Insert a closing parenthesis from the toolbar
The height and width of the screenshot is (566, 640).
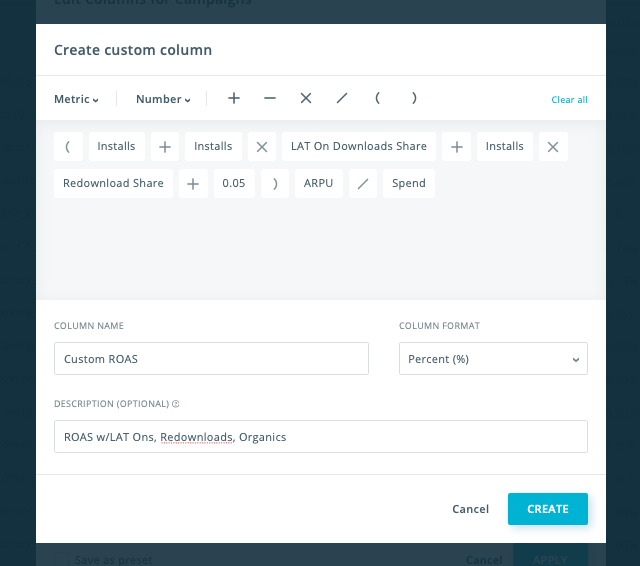point(414,98)
